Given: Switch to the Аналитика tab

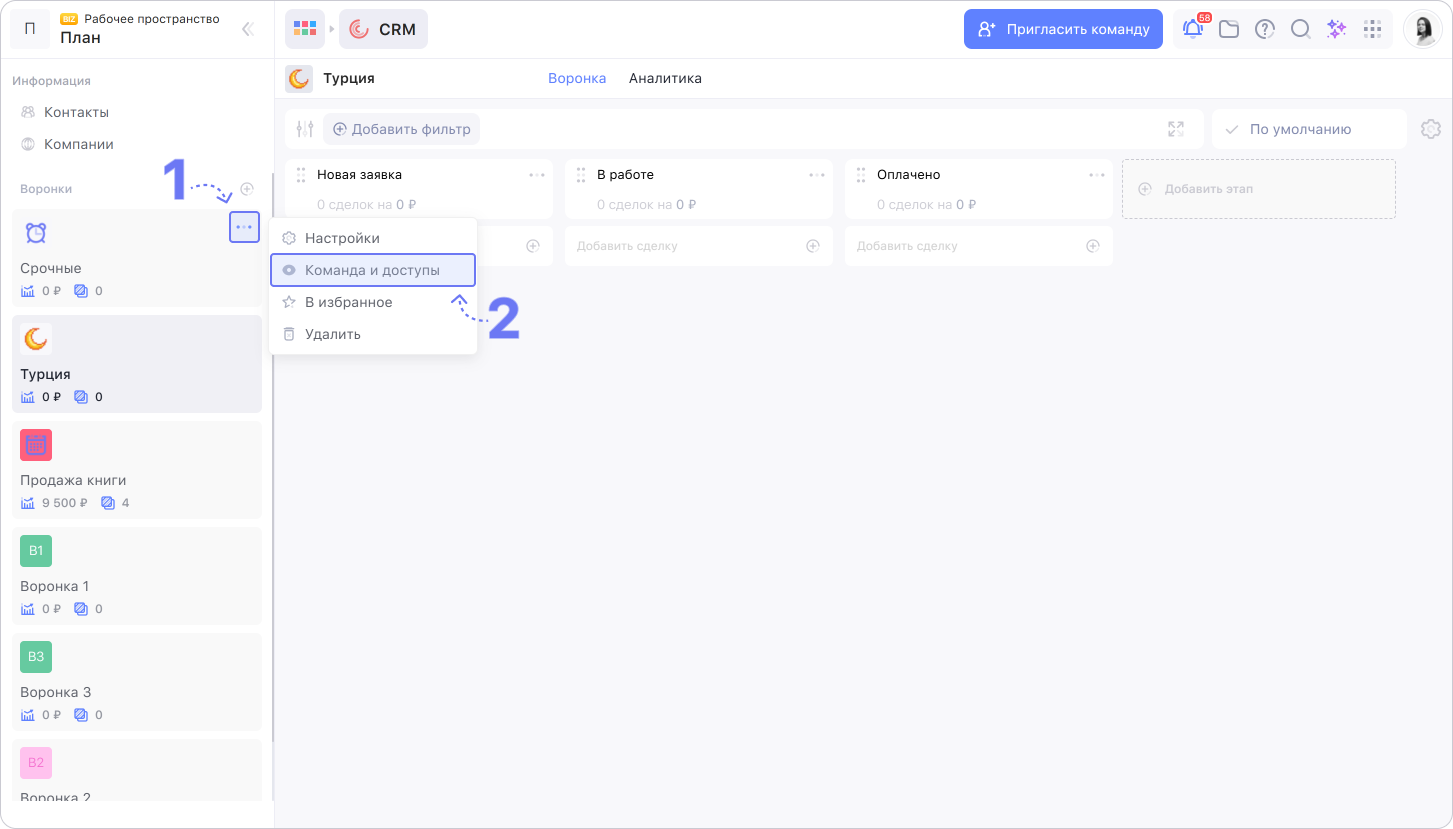Looking at the screenshot, I should (665, 78).
